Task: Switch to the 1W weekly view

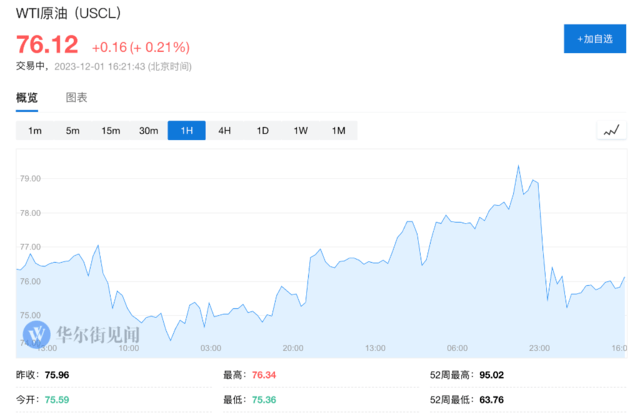Action: pyautogui.click(x=300, y=131)
